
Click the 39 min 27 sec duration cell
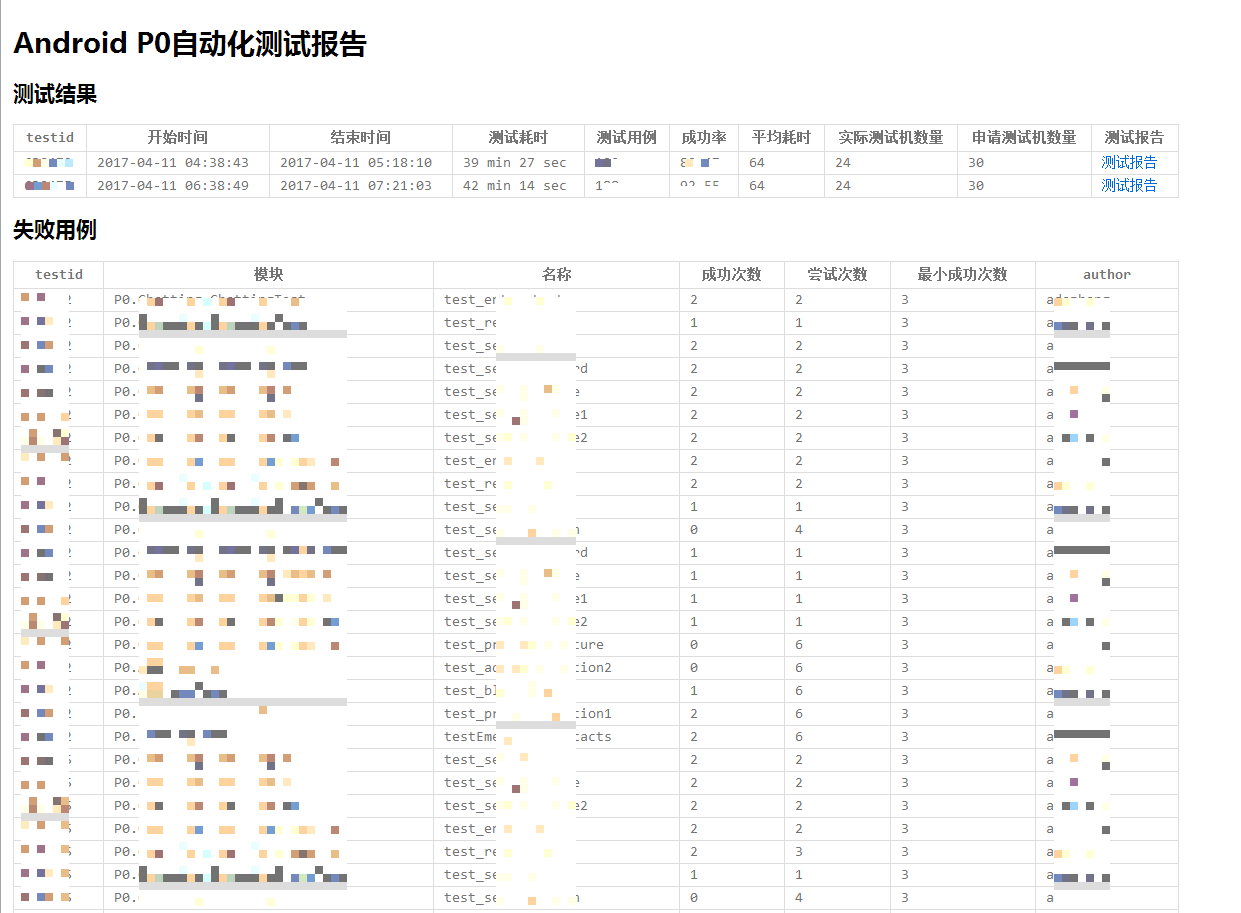coord(514,162)
